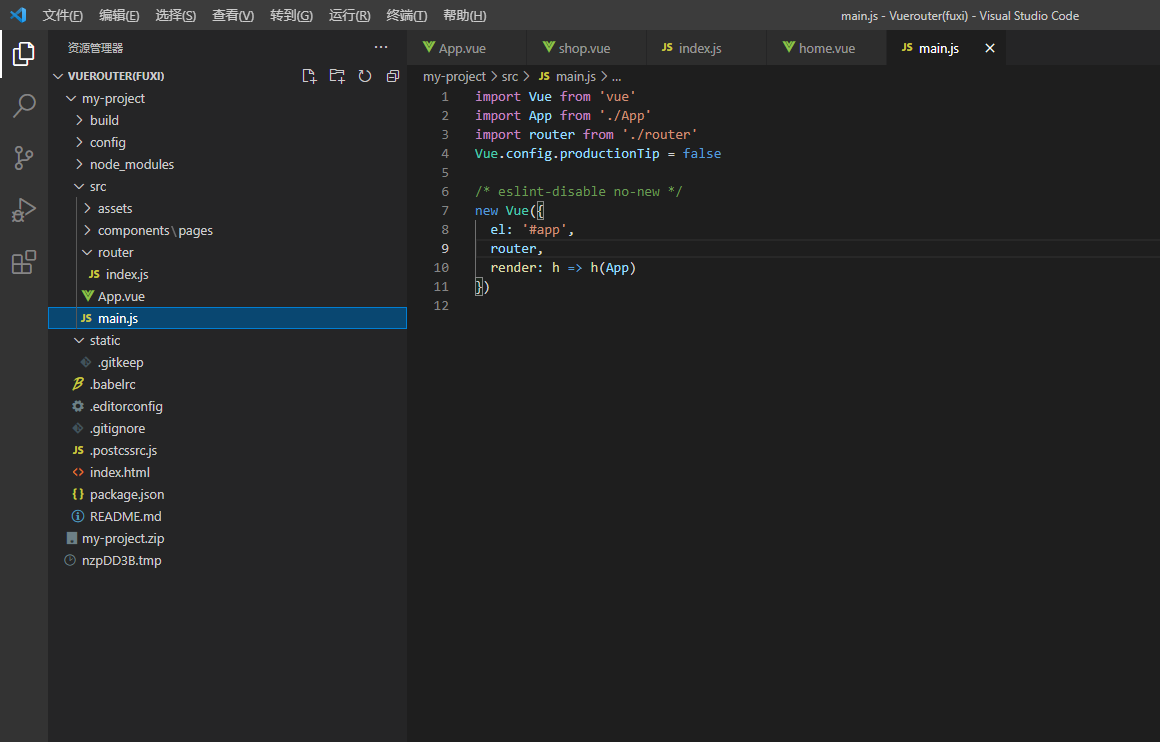Open the Search view in activity bar
The image size is (1160, 742).
click(24, 106)
